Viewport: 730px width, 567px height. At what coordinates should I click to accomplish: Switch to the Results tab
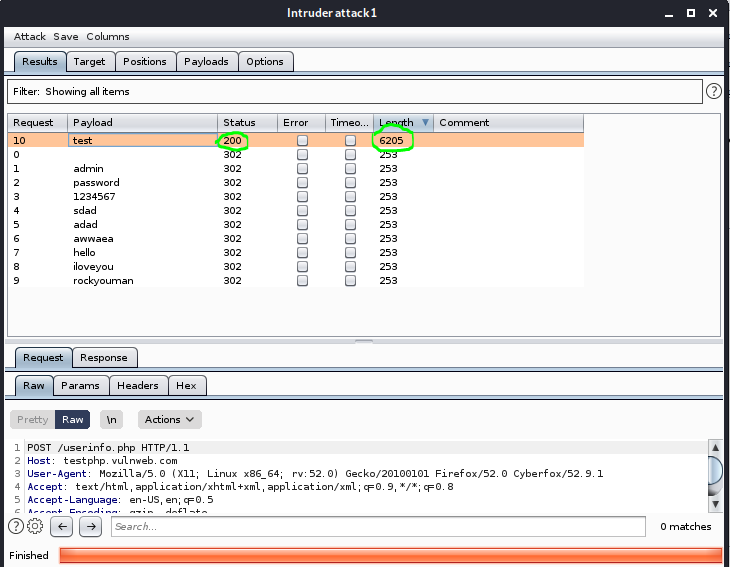pyautogui.click(x=40, y=61)
